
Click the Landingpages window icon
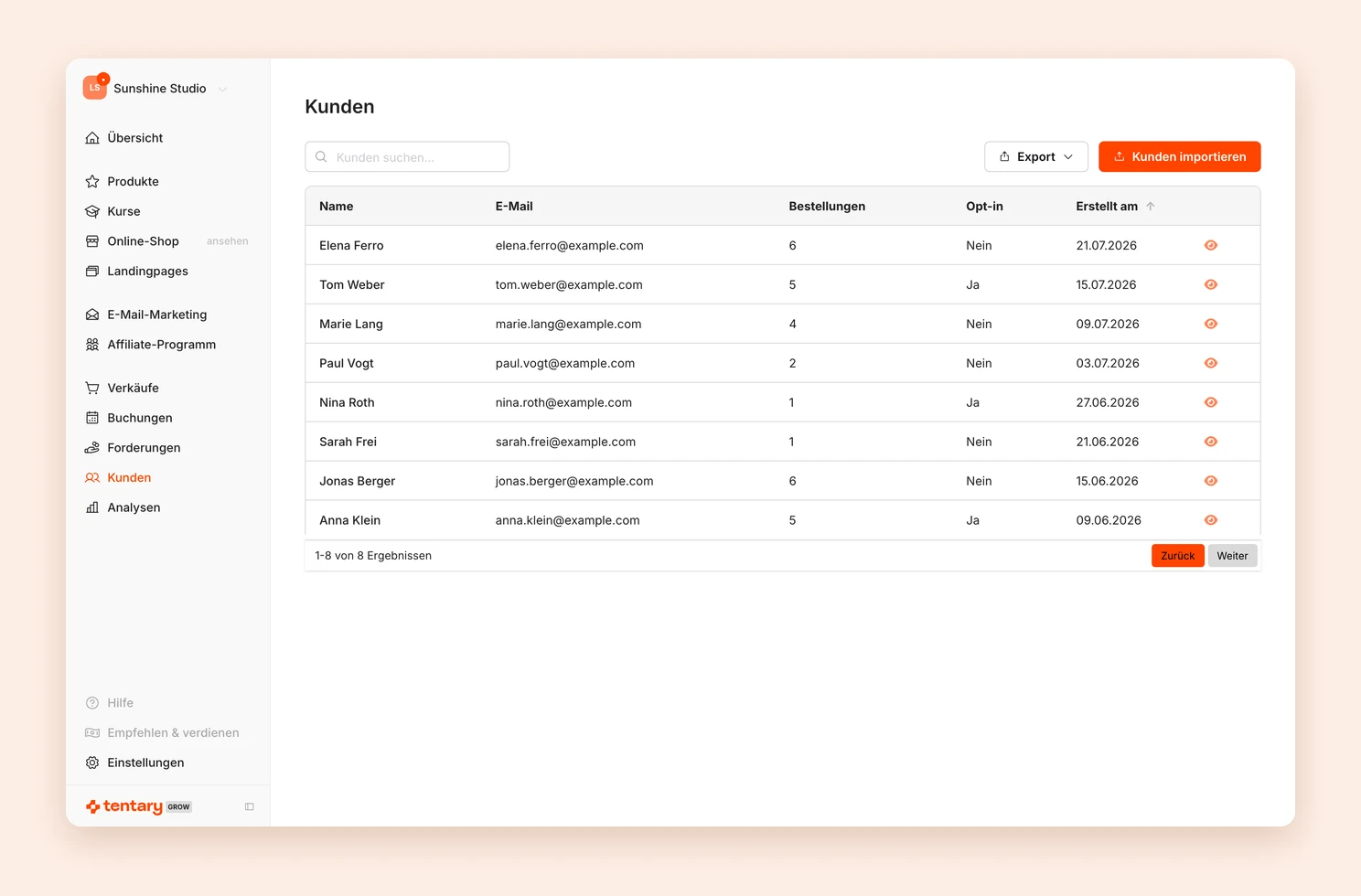92,272
